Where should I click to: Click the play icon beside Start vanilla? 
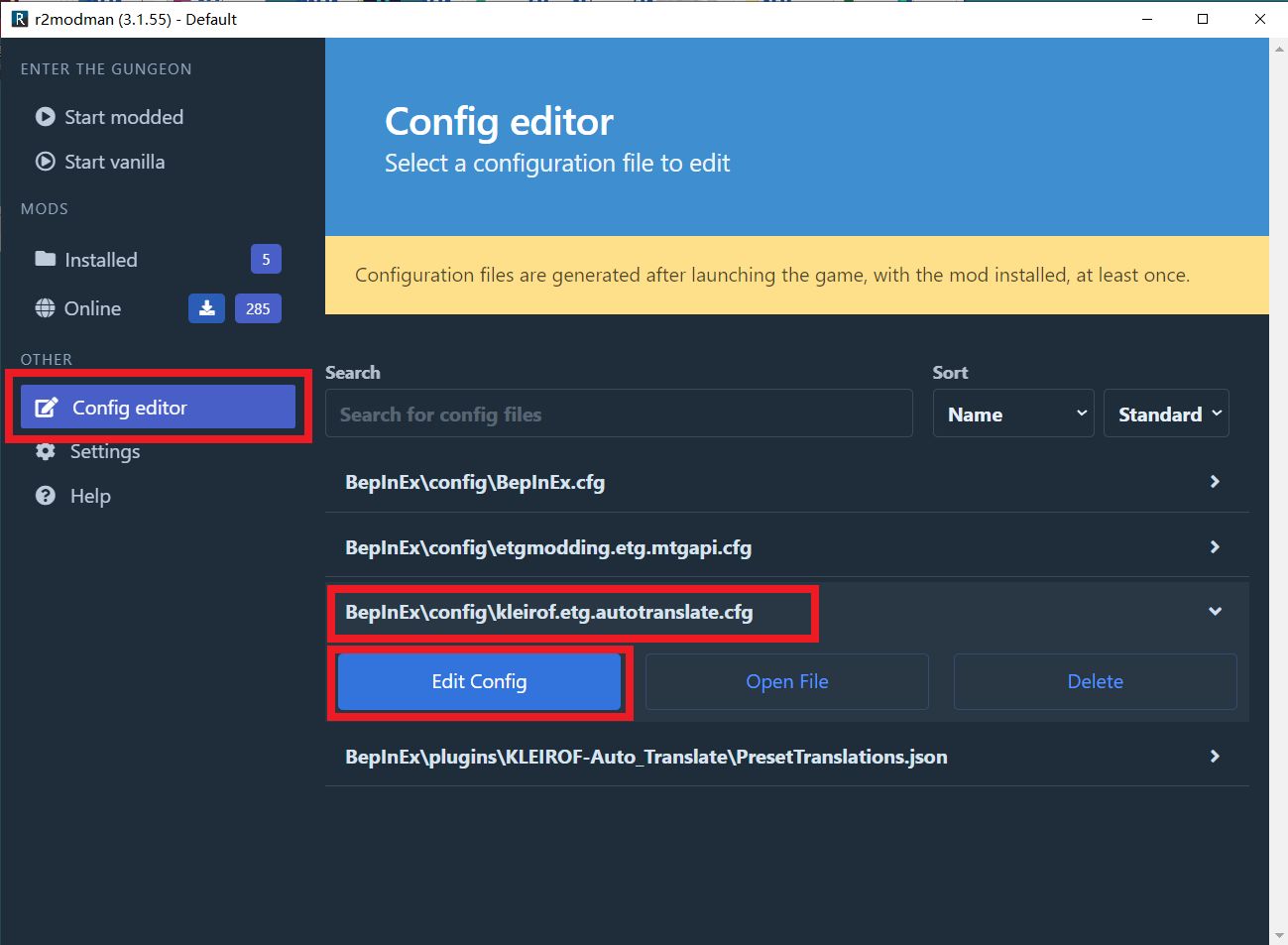click(x=46, y=162)
